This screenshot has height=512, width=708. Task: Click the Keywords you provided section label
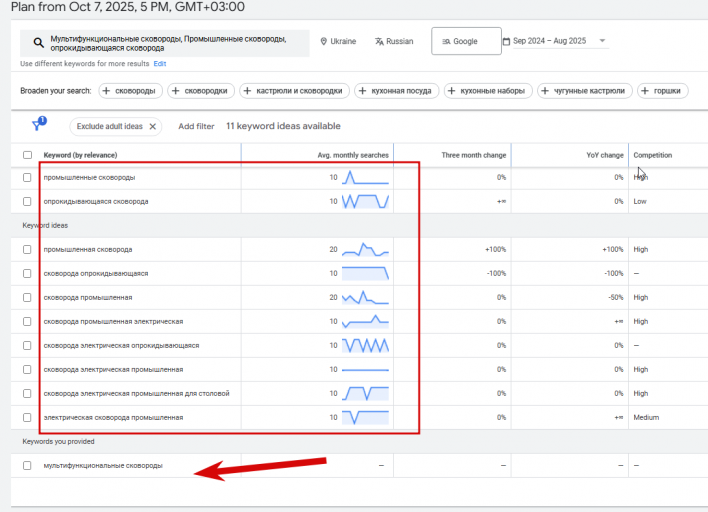[58, 442]
